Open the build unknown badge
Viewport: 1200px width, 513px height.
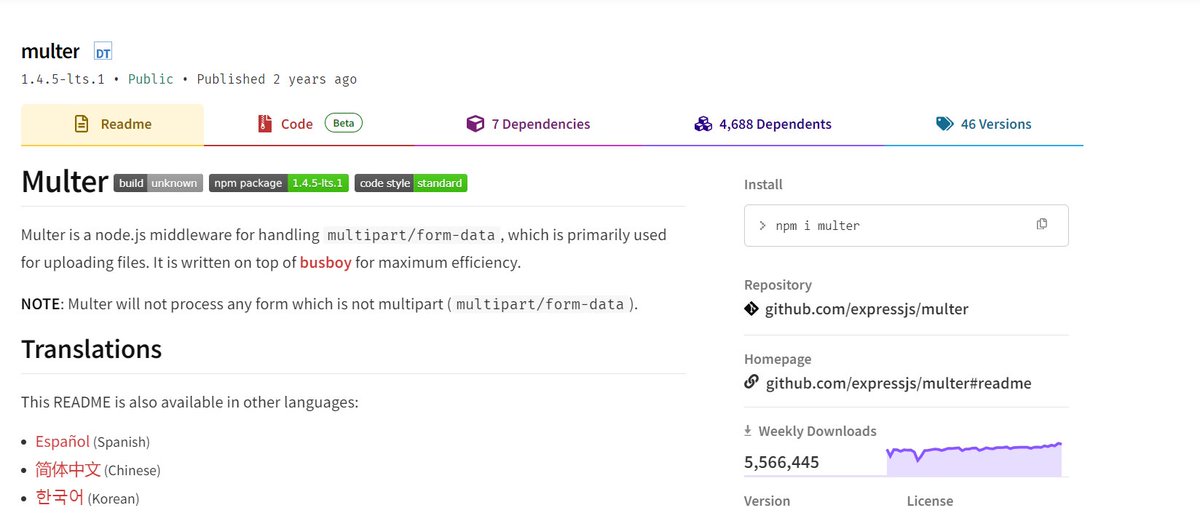159,183
